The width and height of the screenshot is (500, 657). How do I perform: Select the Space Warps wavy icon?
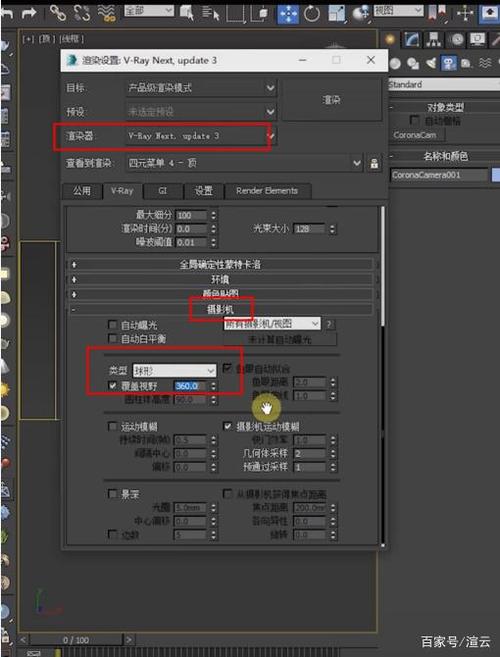coord(485,63)
